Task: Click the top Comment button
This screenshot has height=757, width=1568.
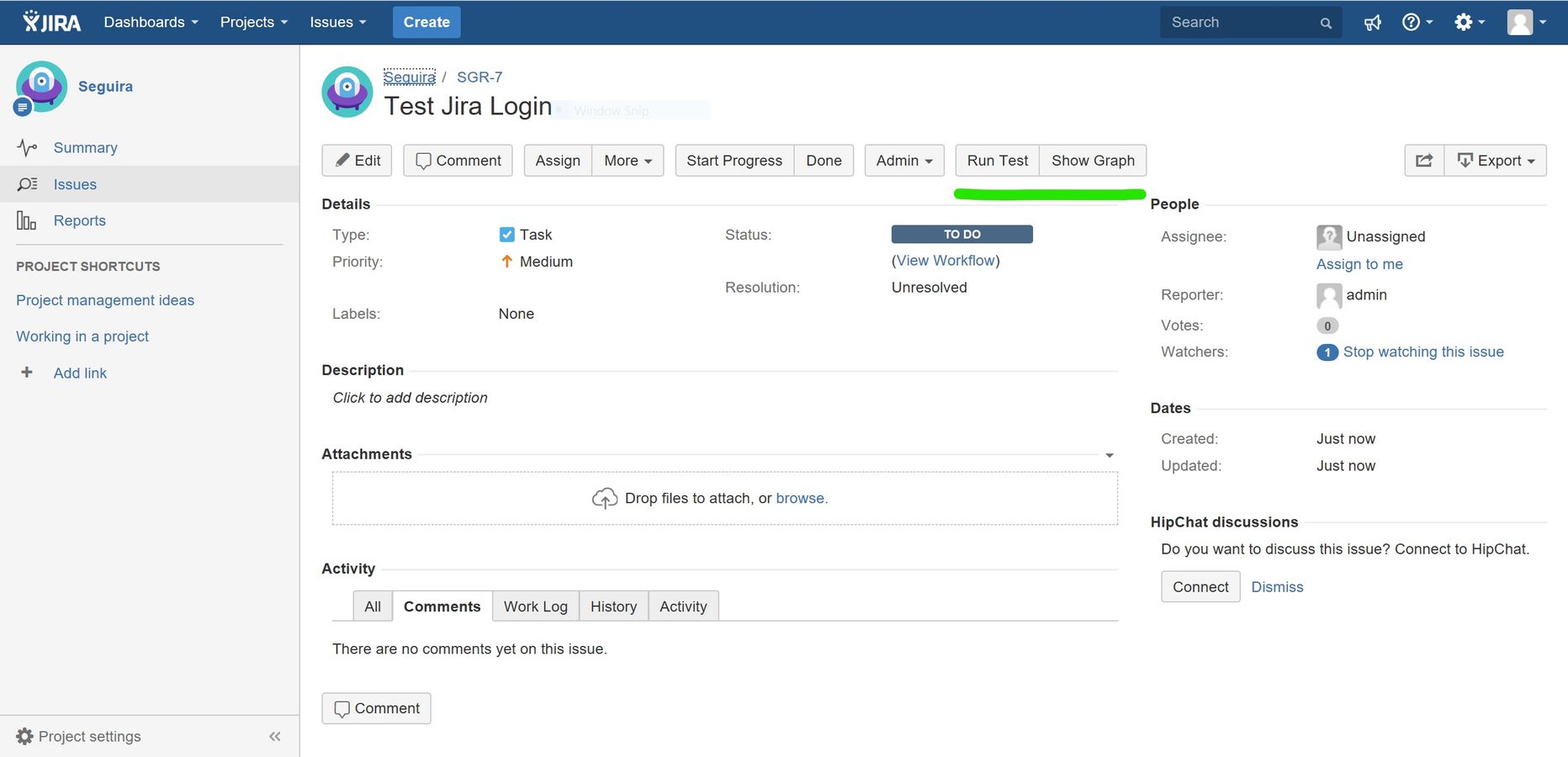Action: (x=458, y=161)
